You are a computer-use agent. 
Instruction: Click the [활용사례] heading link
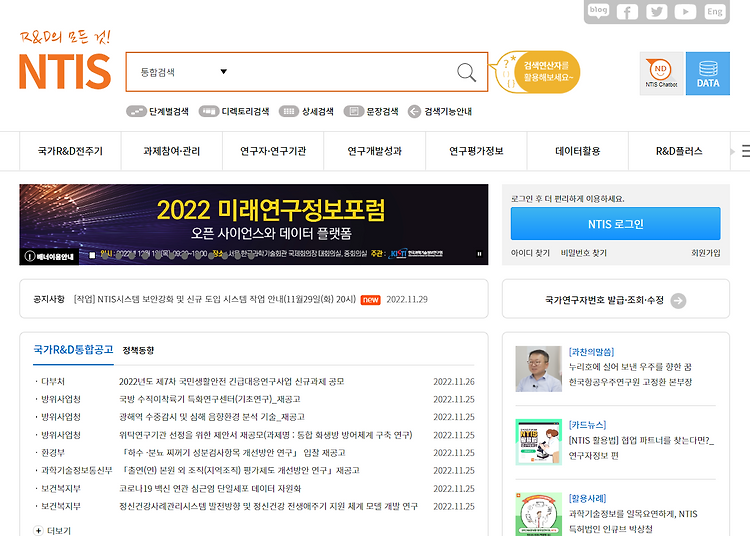coord(587,498)
